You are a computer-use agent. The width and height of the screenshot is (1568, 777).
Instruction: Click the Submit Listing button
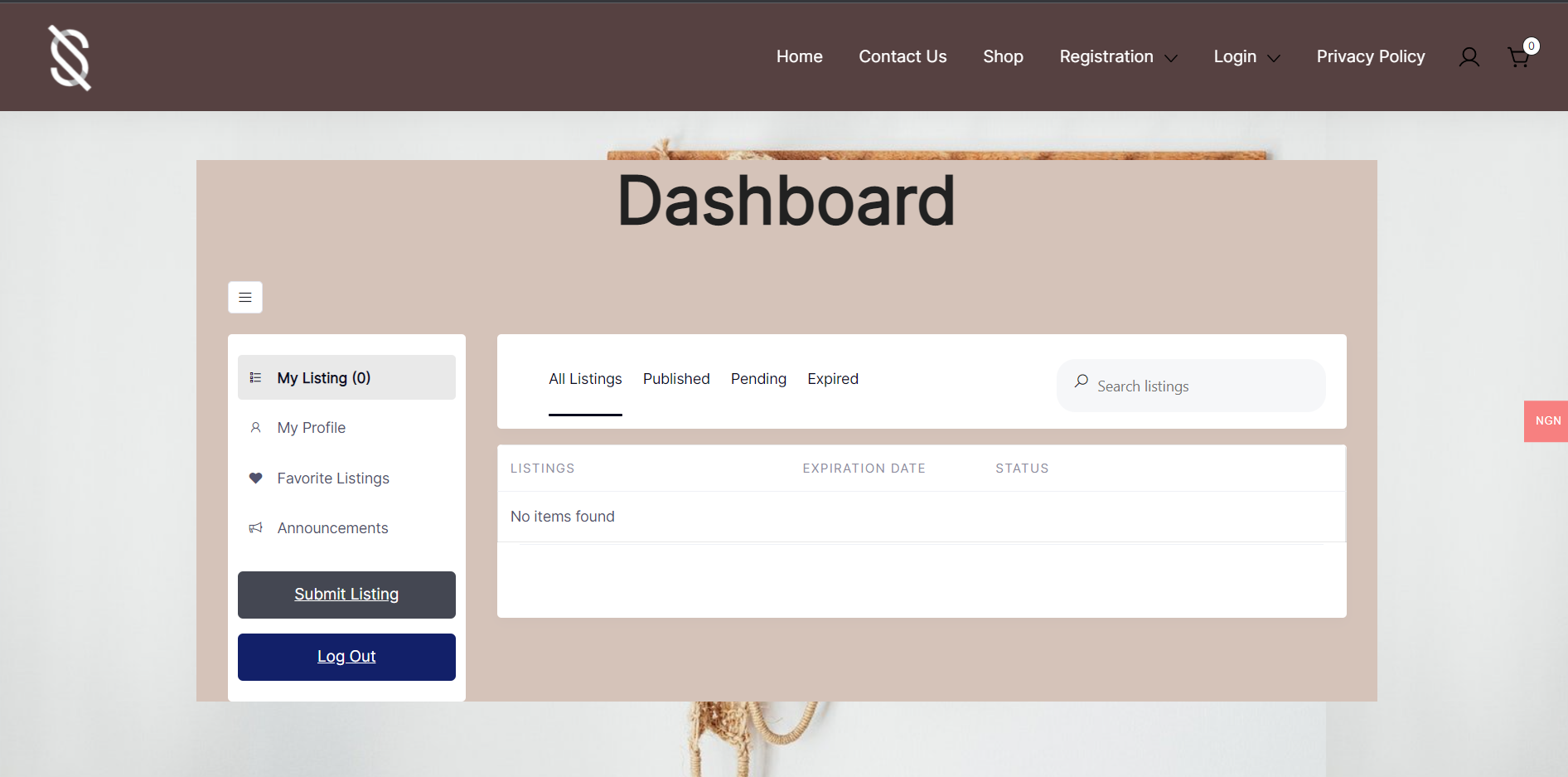(346, 595)
